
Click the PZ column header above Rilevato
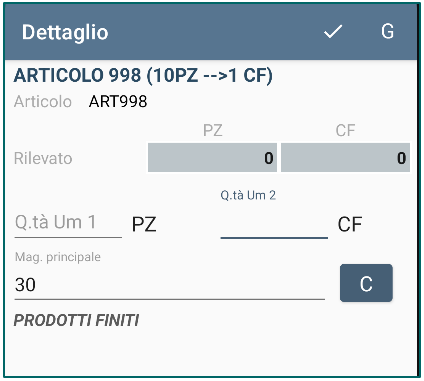point(213,130)
